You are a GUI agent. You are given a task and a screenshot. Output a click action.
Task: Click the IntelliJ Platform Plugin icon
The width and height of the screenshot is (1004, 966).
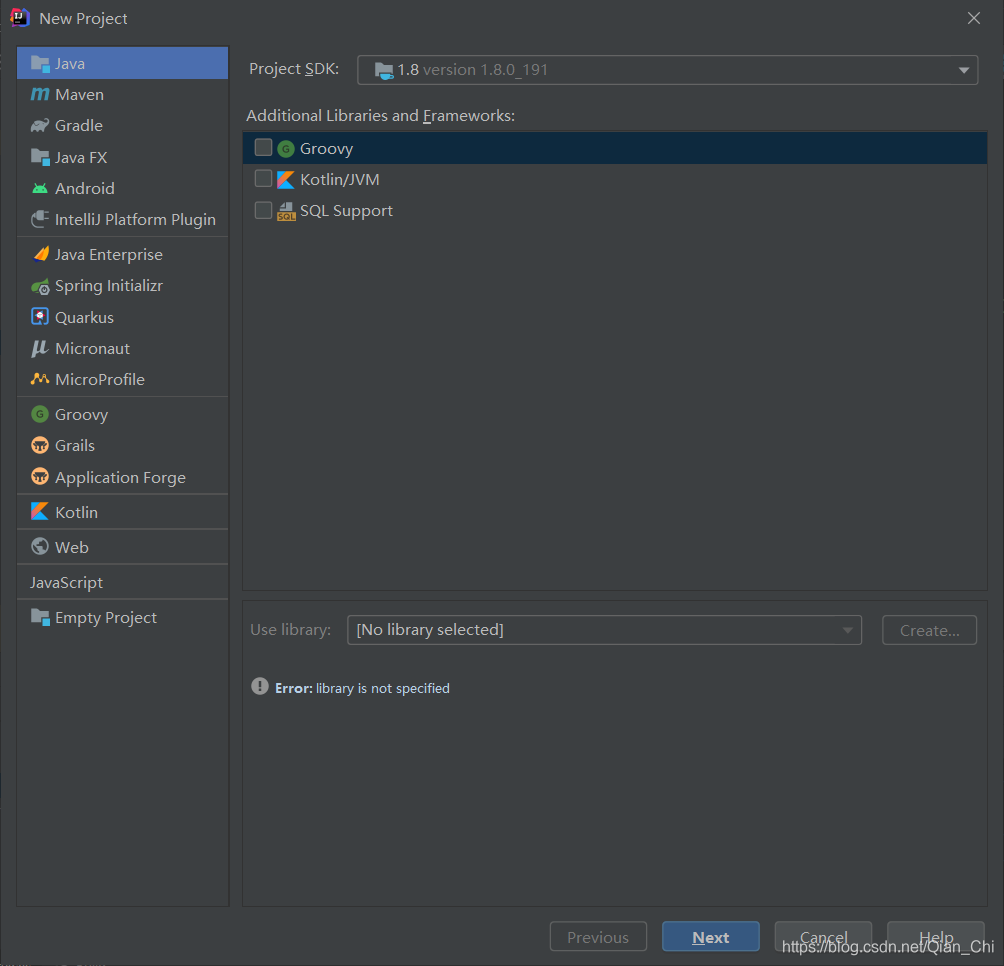[40, 219]
